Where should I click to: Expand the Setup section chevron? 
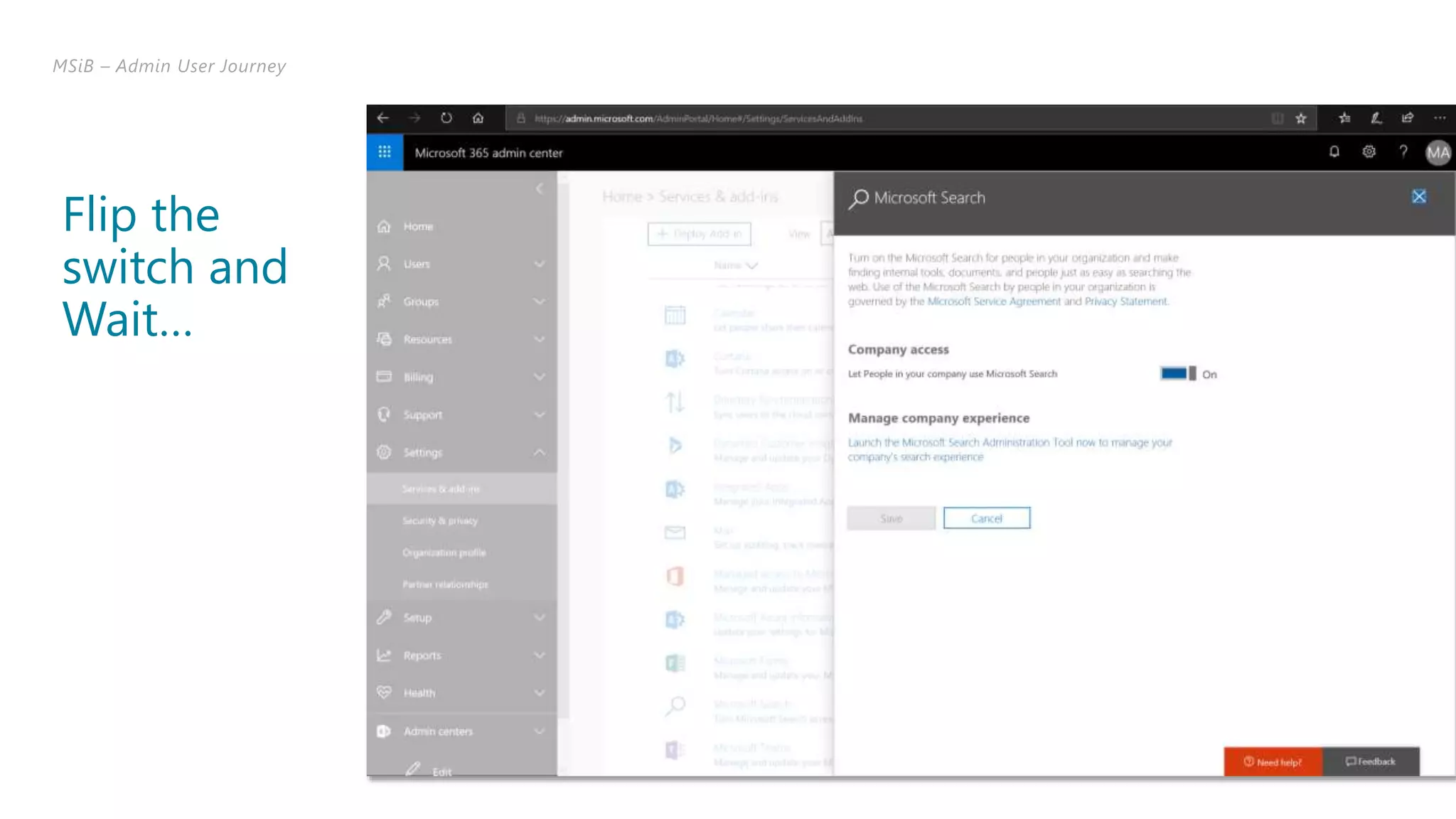tap(540, 617)
